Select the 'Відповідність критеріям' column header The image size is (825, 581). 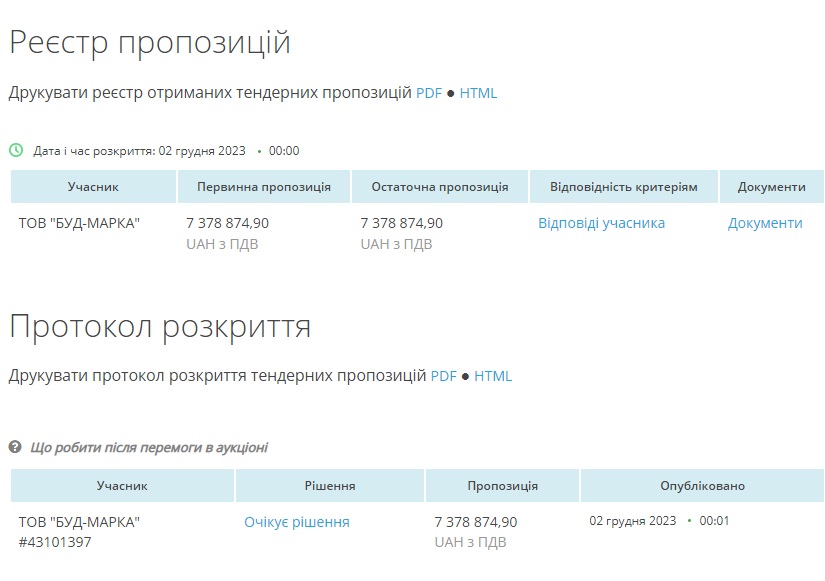click(623, 187)
